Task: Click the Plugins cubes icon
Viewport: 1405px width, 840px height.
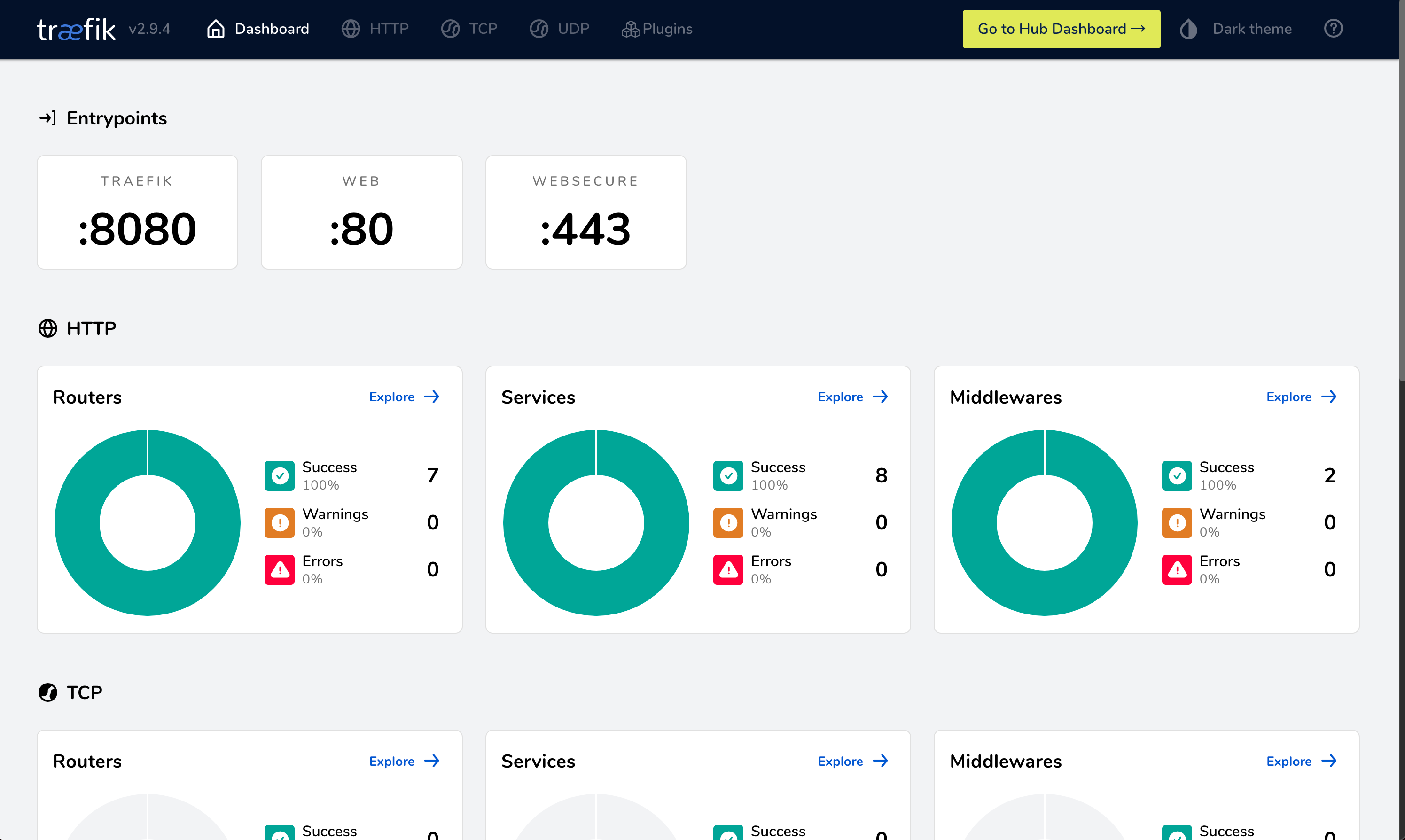Action: (631, 29)
